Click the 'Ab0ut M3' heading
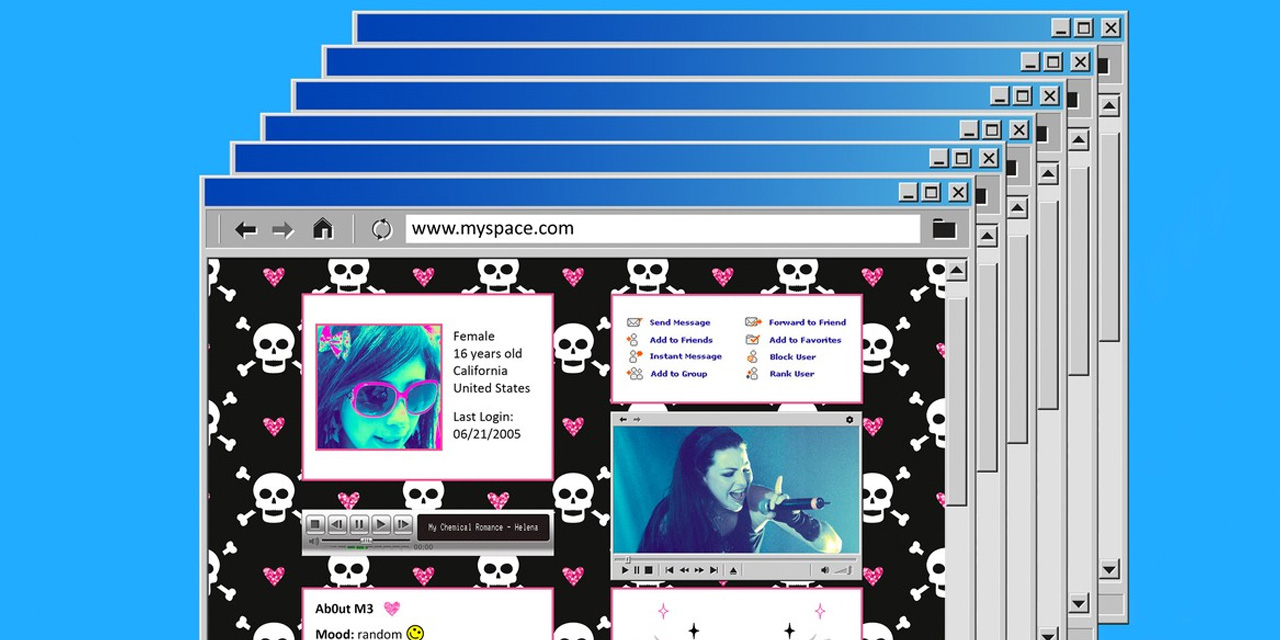This screenshot has height=640, width=1280. point(344,609)
